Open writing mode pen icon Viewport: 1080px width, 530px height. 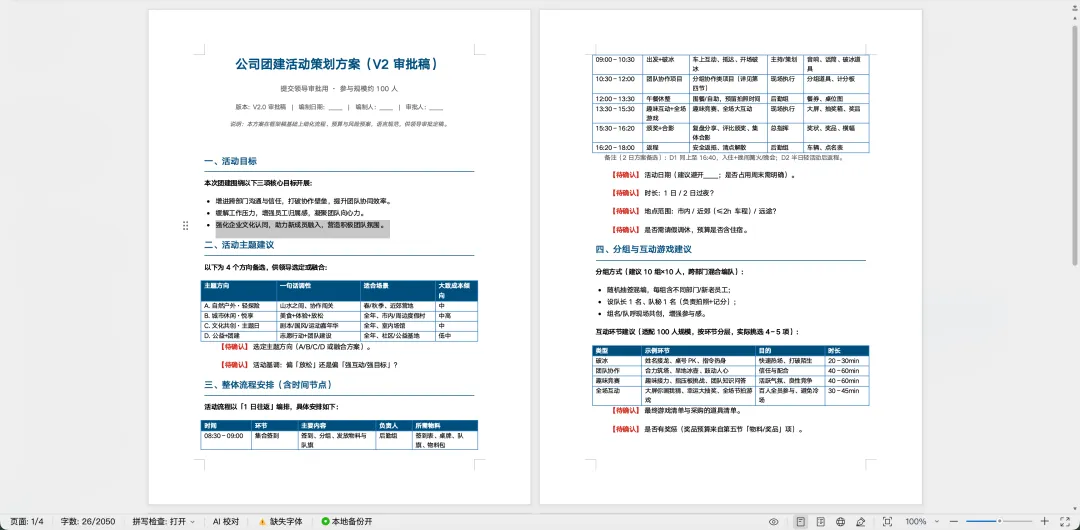[x=860, y=522]
